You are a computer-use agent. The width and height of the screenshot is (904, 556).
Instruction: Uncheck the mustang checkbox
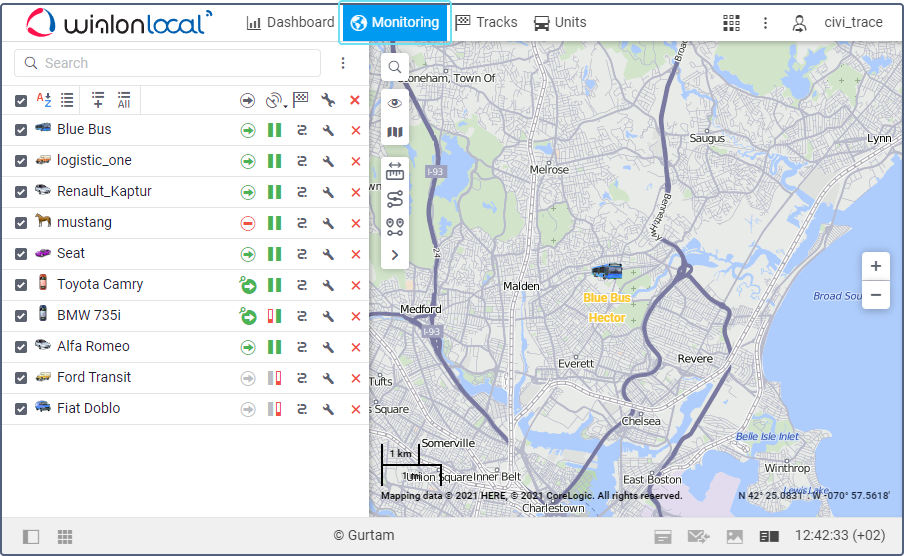[21, 223]
